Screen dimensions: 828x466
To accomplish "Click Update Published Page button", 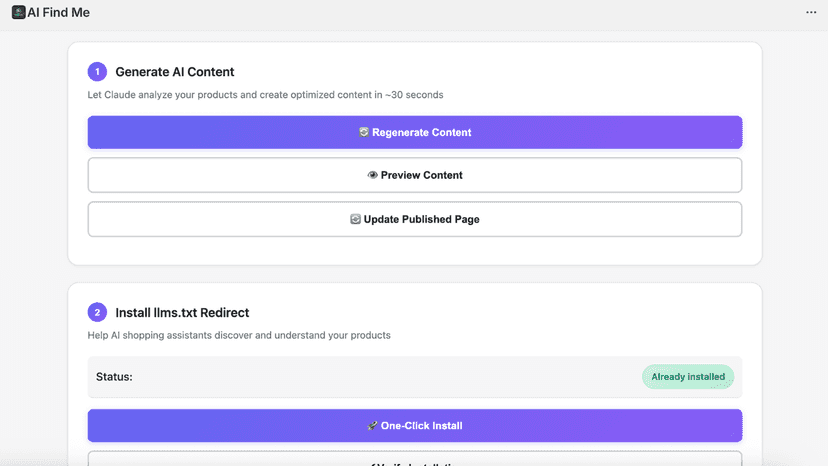I will tap(415, 219).
